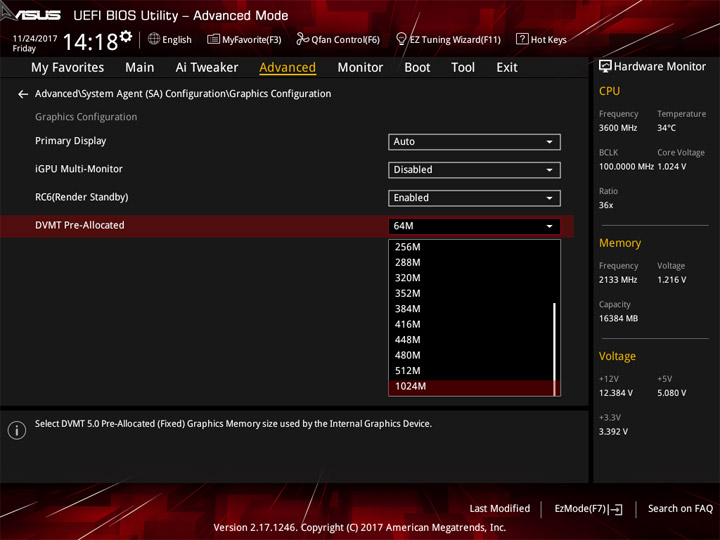Click the light bulb EZ Tuning icon
The image size is (720, 540).
click(x=401, y=39)
